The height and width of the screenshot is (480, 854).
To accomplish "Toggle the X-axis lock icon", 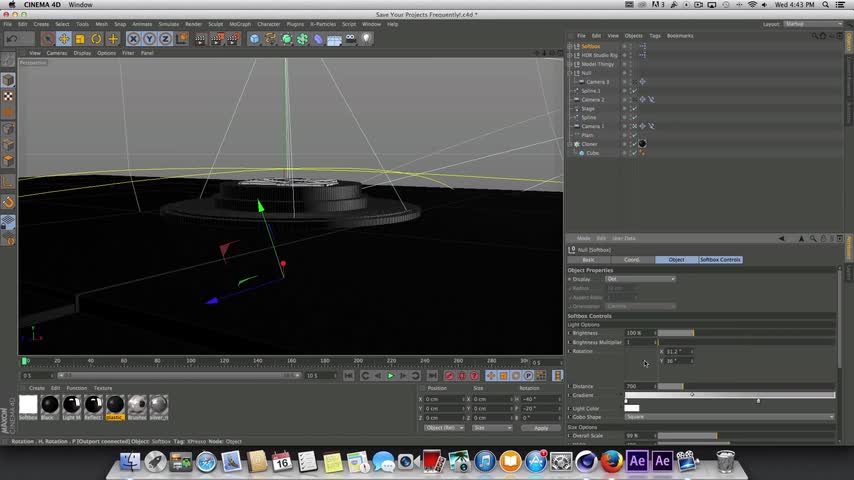I will tap(133, 39).
